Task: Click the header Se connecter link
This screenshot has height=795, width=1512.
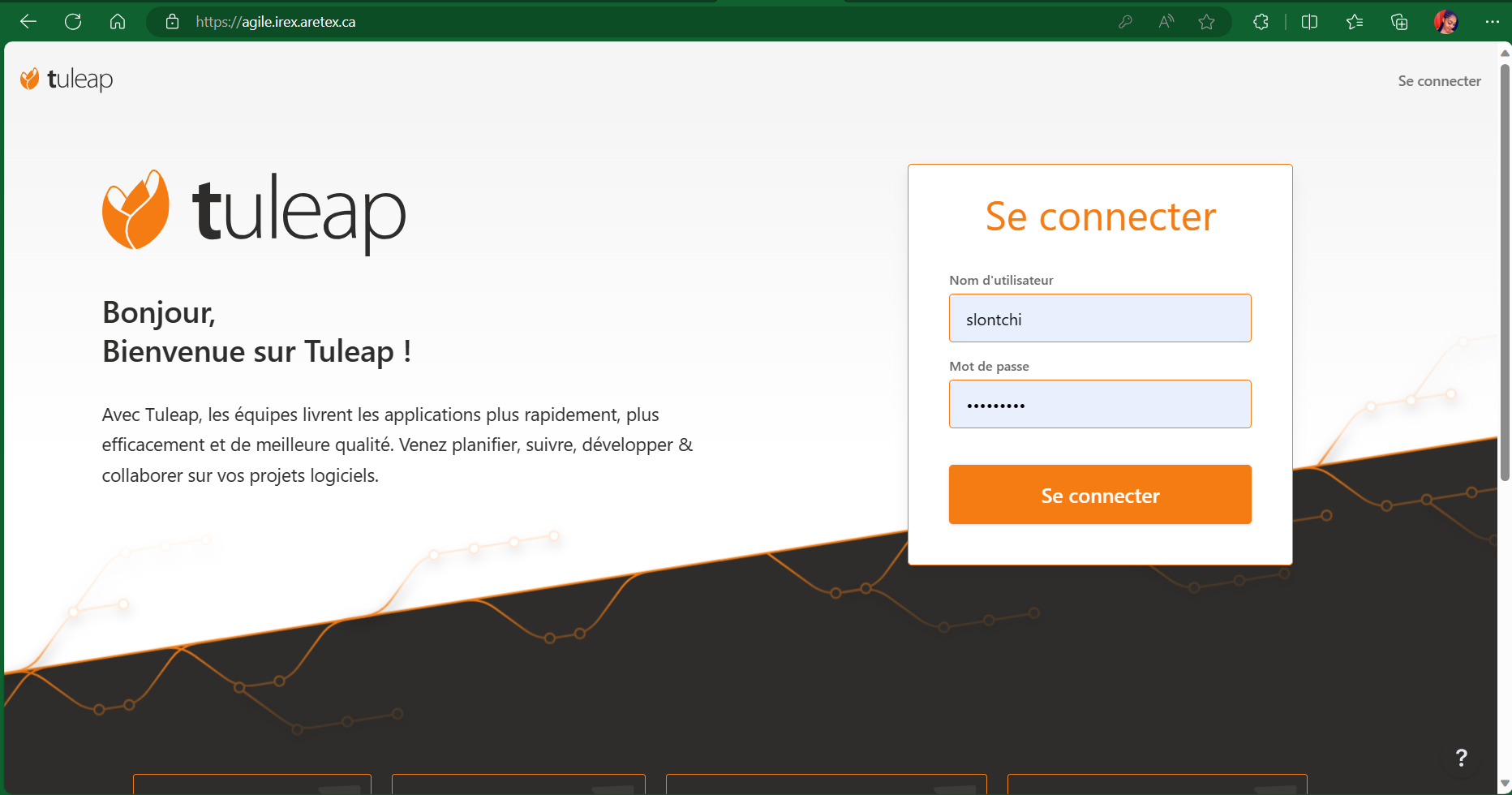Action: (1439, 81)
